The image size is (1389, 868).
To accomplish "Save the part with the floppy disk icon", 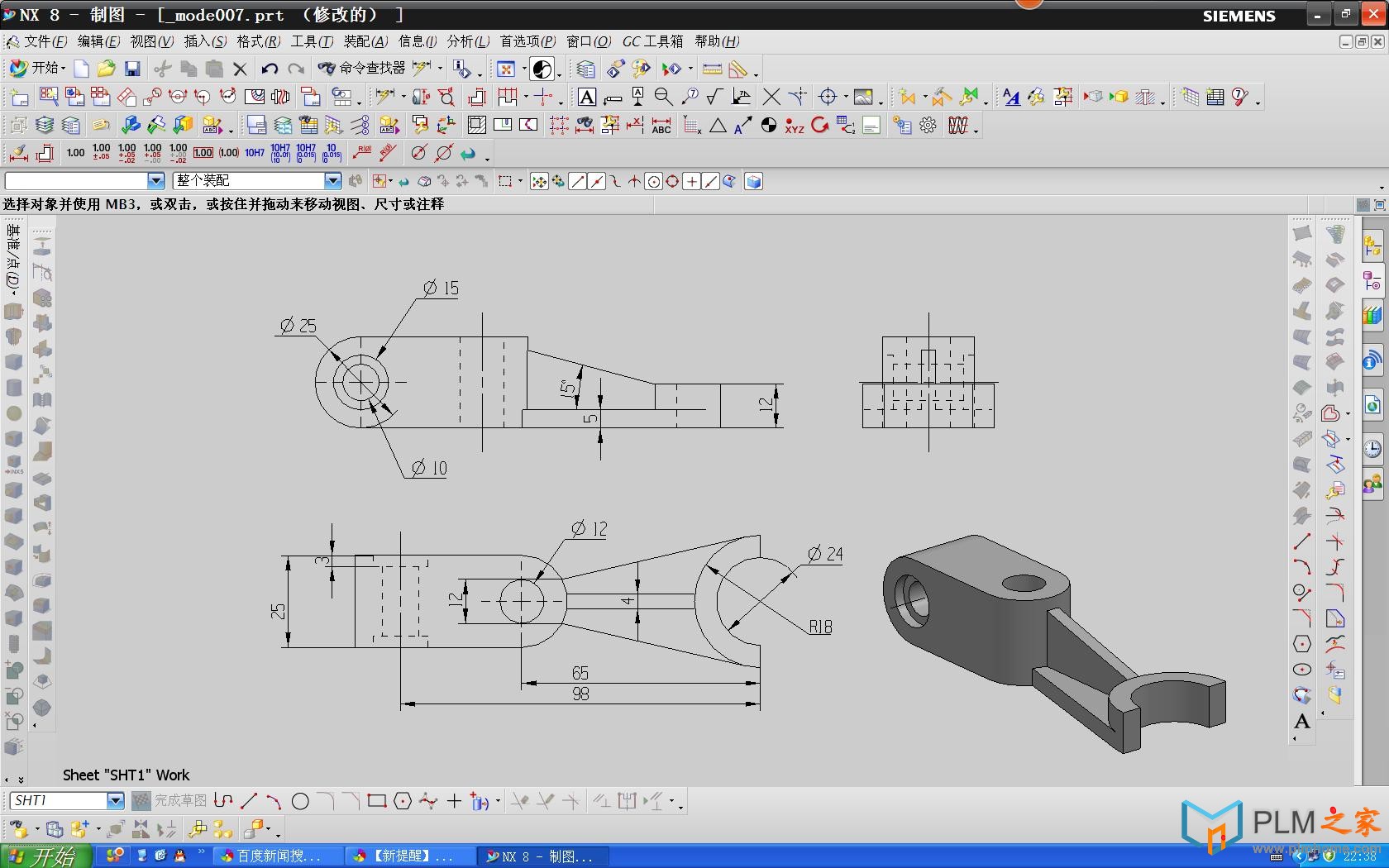I will (132, 69).
